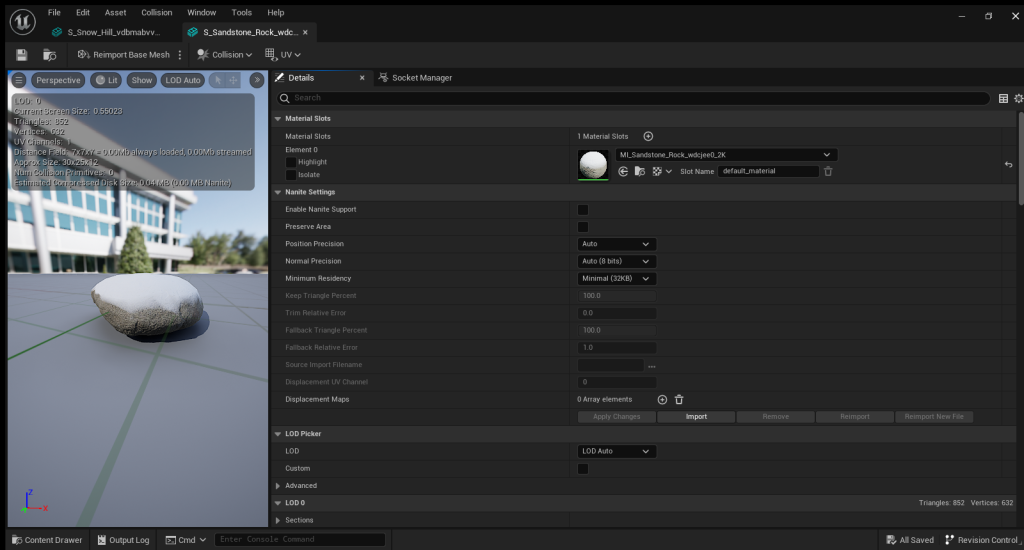
Task: Close the Details panel tab
Action: (x=362, y=78)
